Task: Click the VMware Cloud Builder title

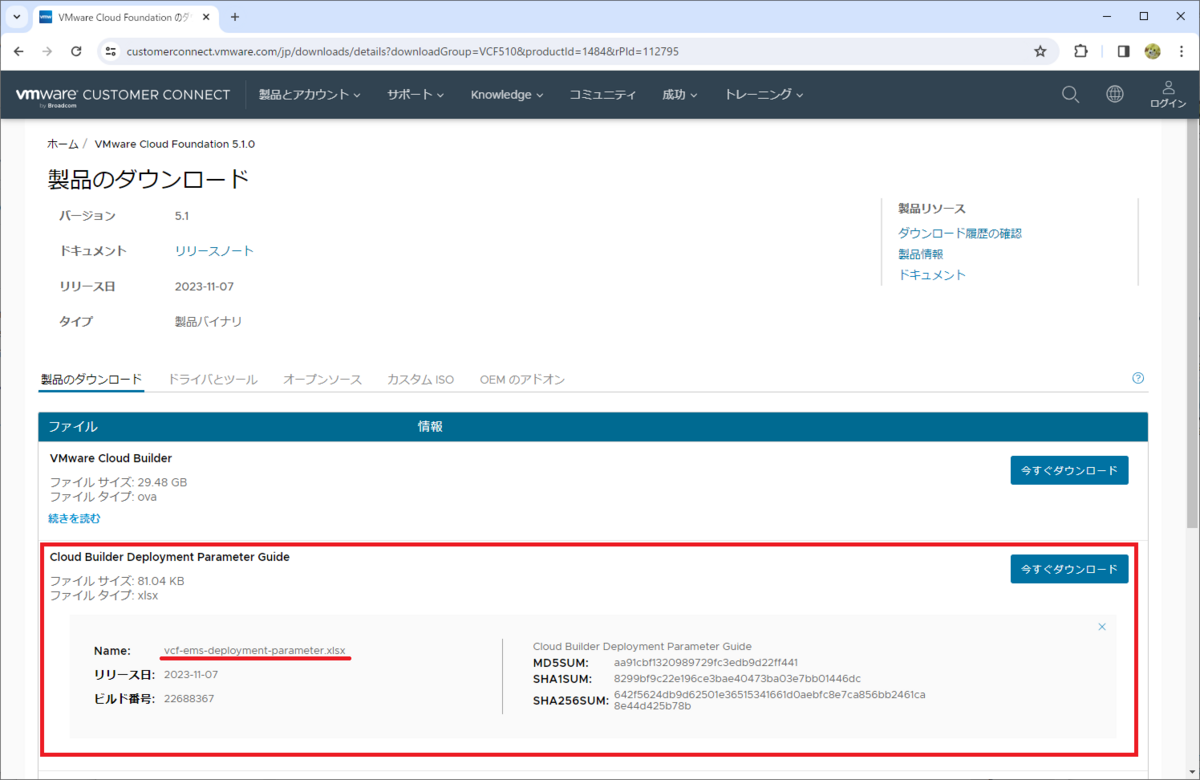Action: click(111, 458)
